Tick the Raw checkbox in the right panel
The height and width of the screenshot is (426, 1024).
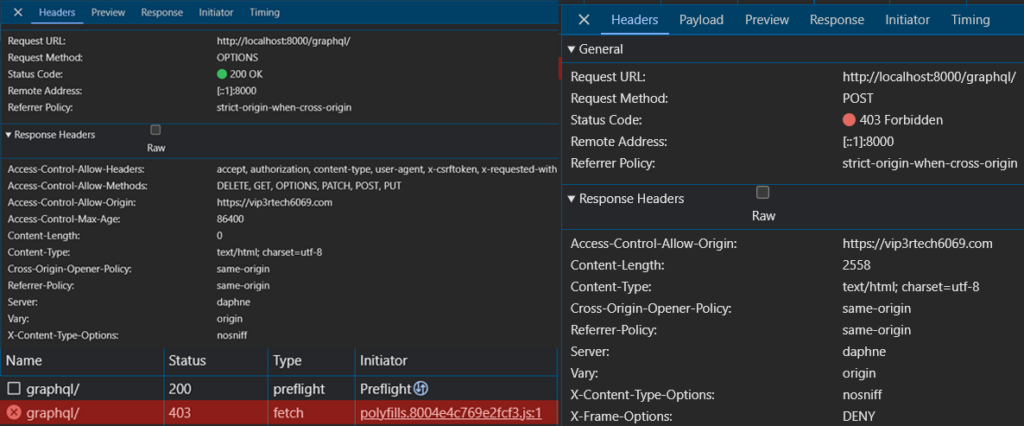pos(763,192)
